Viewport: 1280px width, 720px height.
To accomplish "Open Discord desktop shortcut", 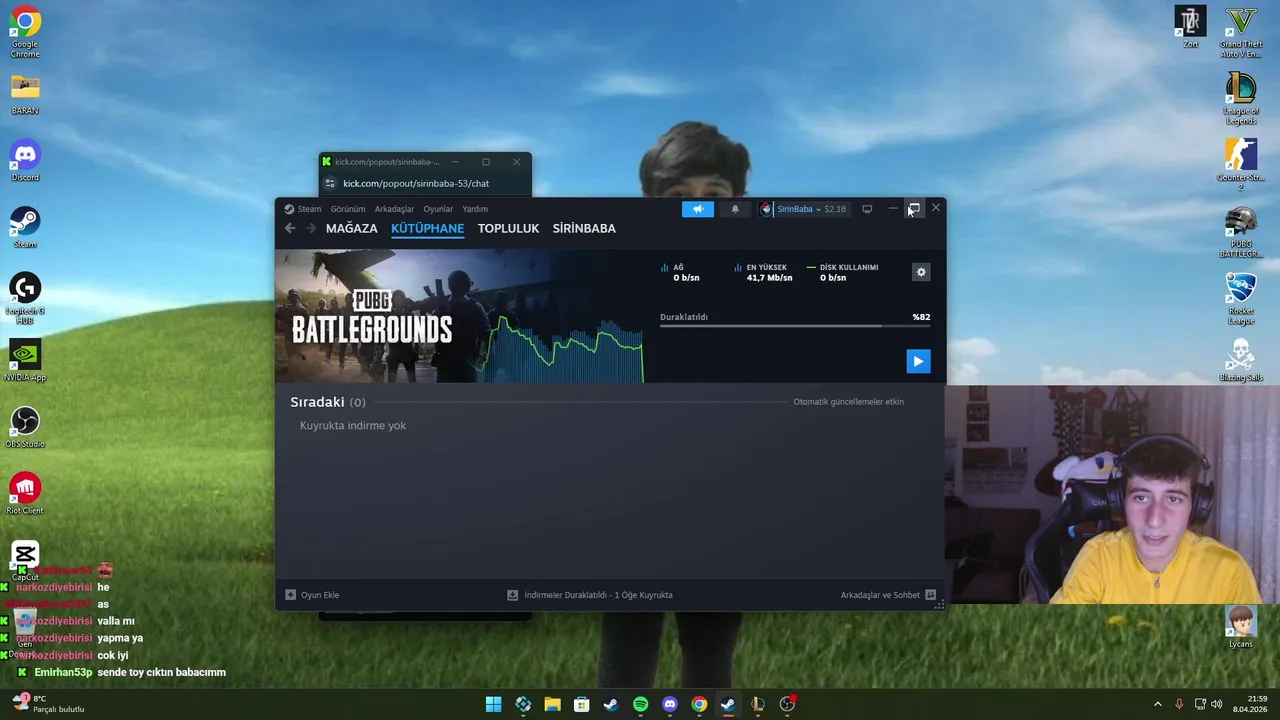I will point(25,162).
